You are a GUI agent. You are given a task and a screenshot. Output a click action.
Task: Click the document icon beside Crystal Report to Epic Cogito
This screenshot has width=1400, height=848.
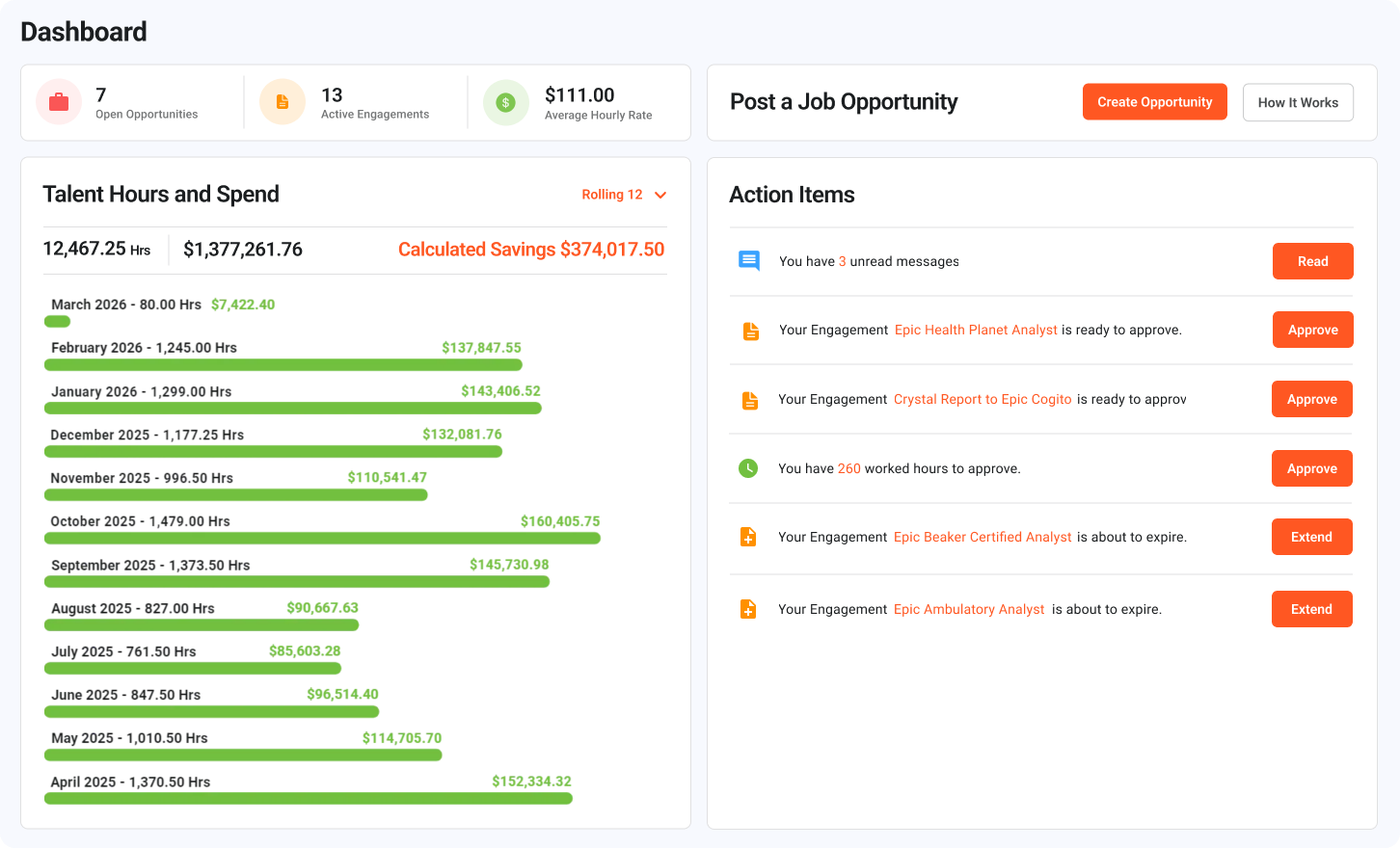click(x=749, y=399)
